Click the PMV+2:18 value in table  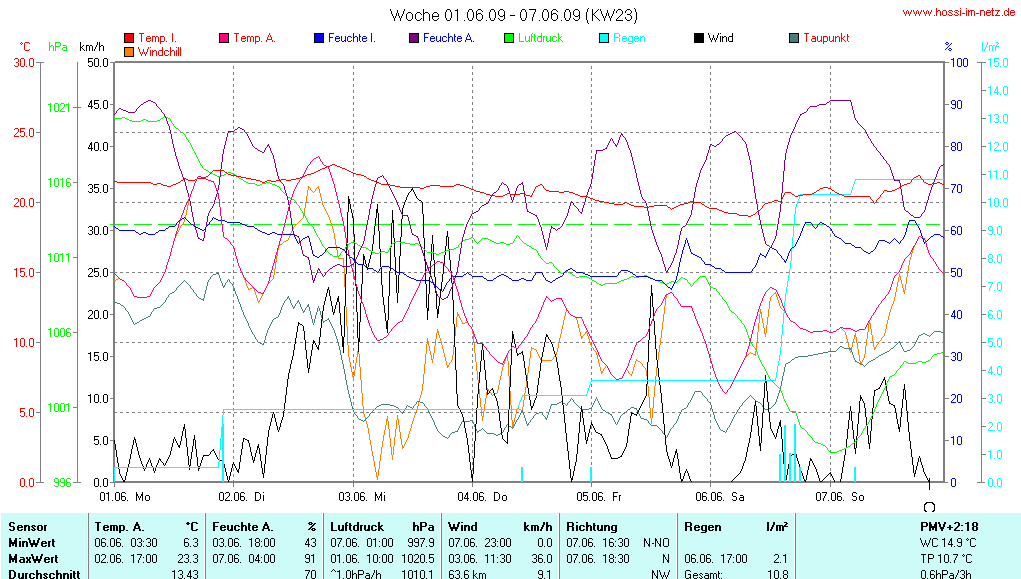coord(948,526)
